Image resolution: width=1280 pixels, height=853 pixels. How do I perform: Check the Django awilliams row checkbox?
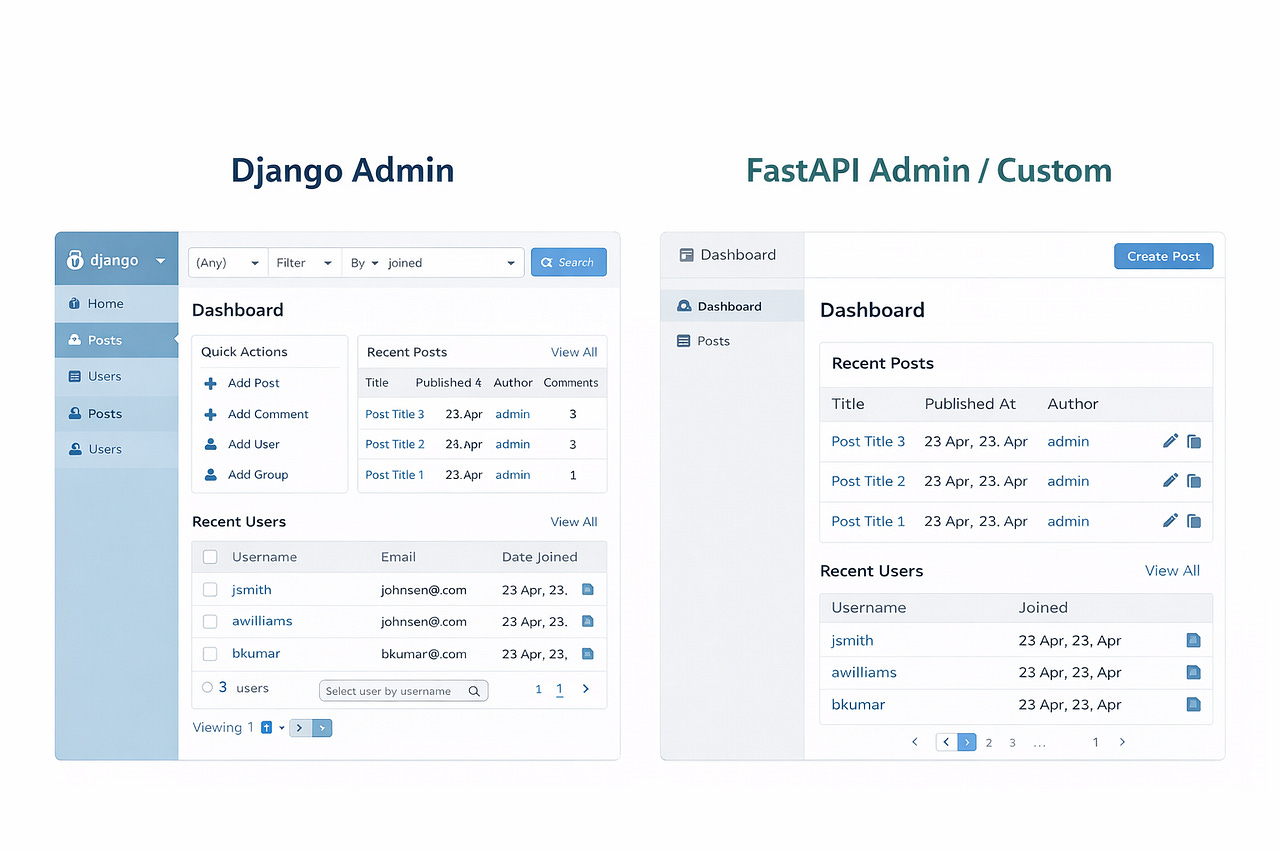coord(210,621)
